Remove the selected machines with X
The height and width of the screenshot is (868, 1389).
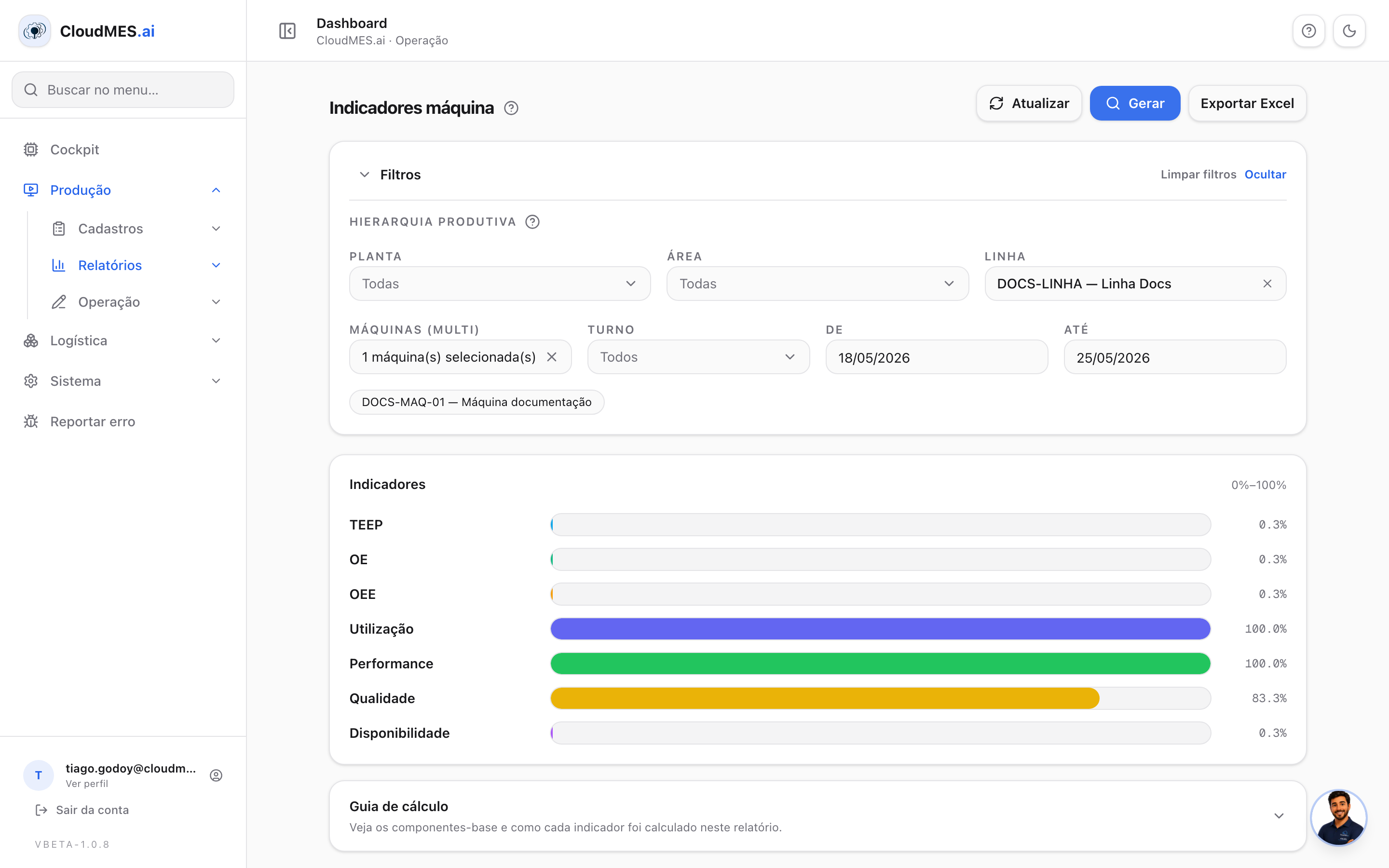552,357
